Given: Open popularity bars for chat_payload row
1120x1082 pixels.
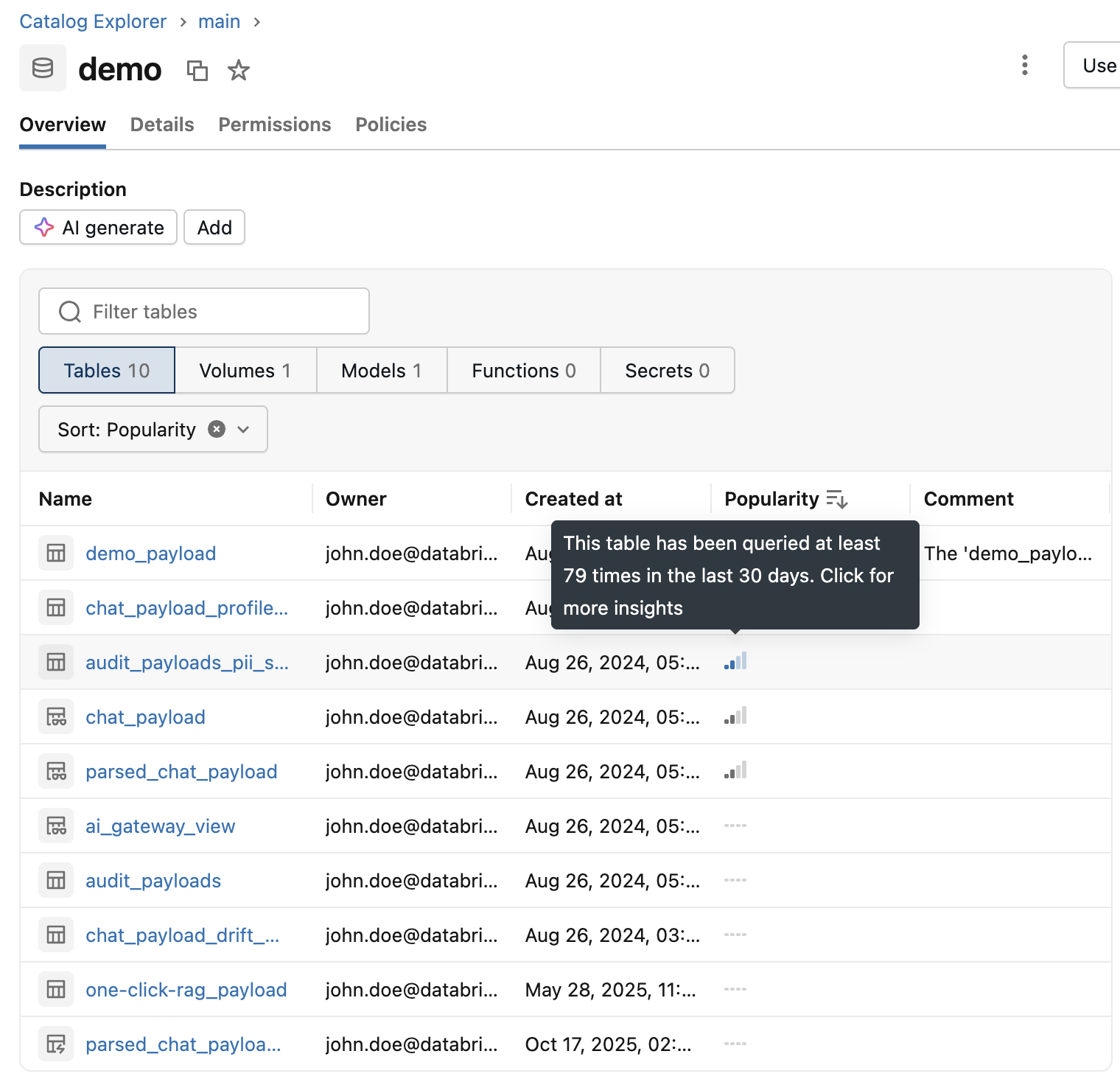Looking at the screenshot, I should click(x=735, y=716).
